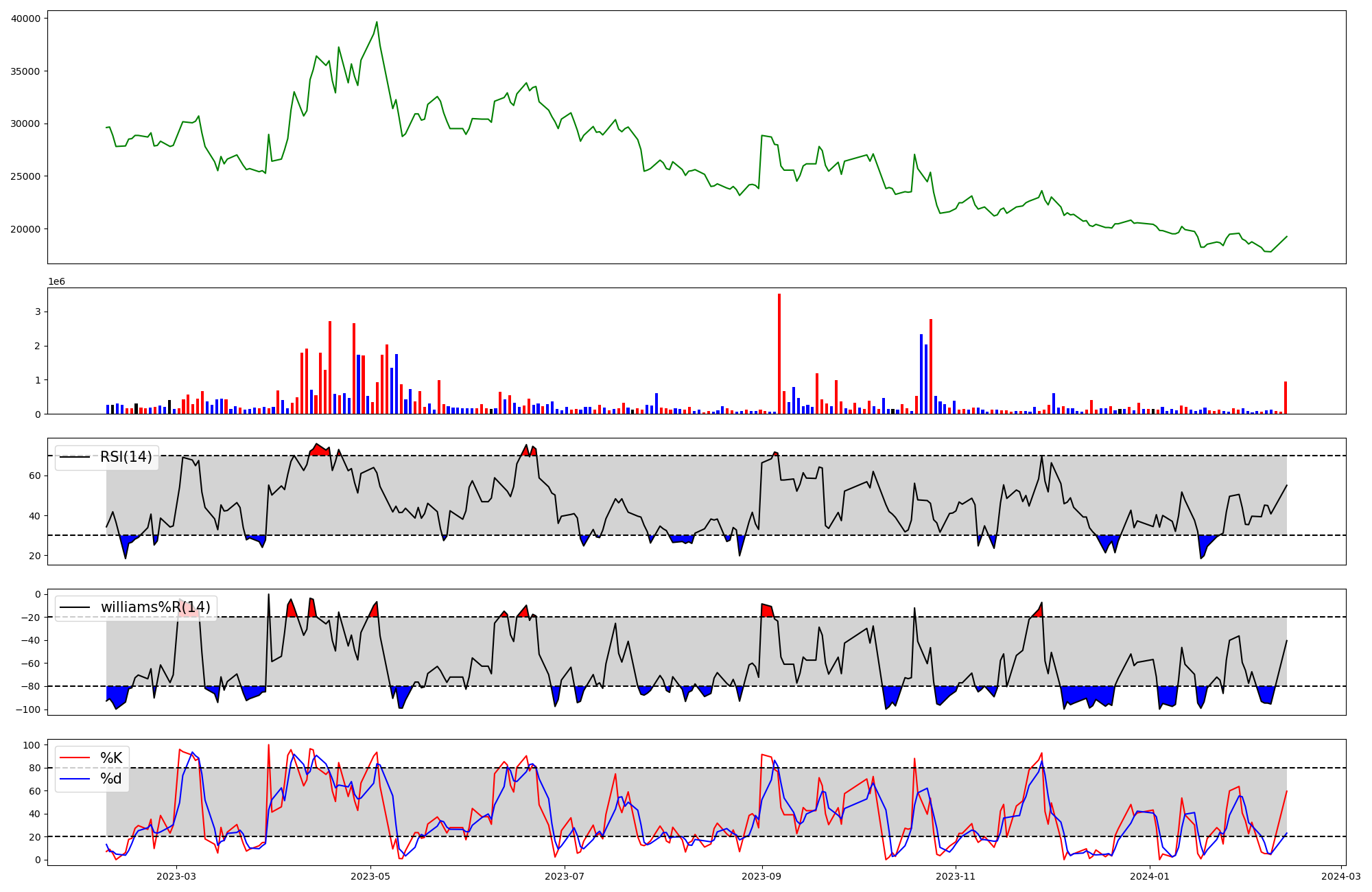
Task: Click the 40000 price axis label
Action: (26, 19)
